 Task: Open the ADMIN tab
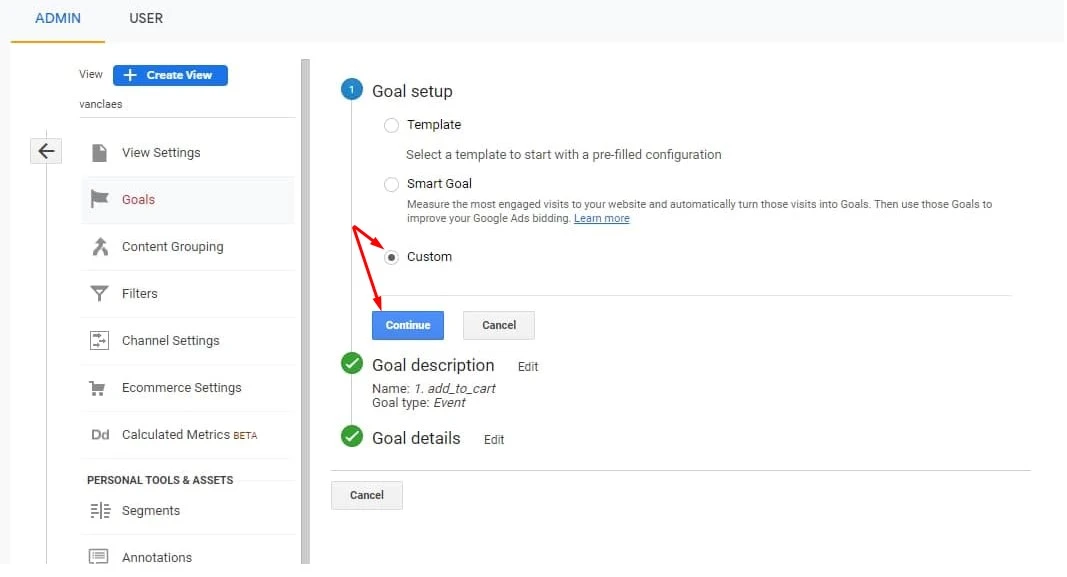tap(57, 18)
